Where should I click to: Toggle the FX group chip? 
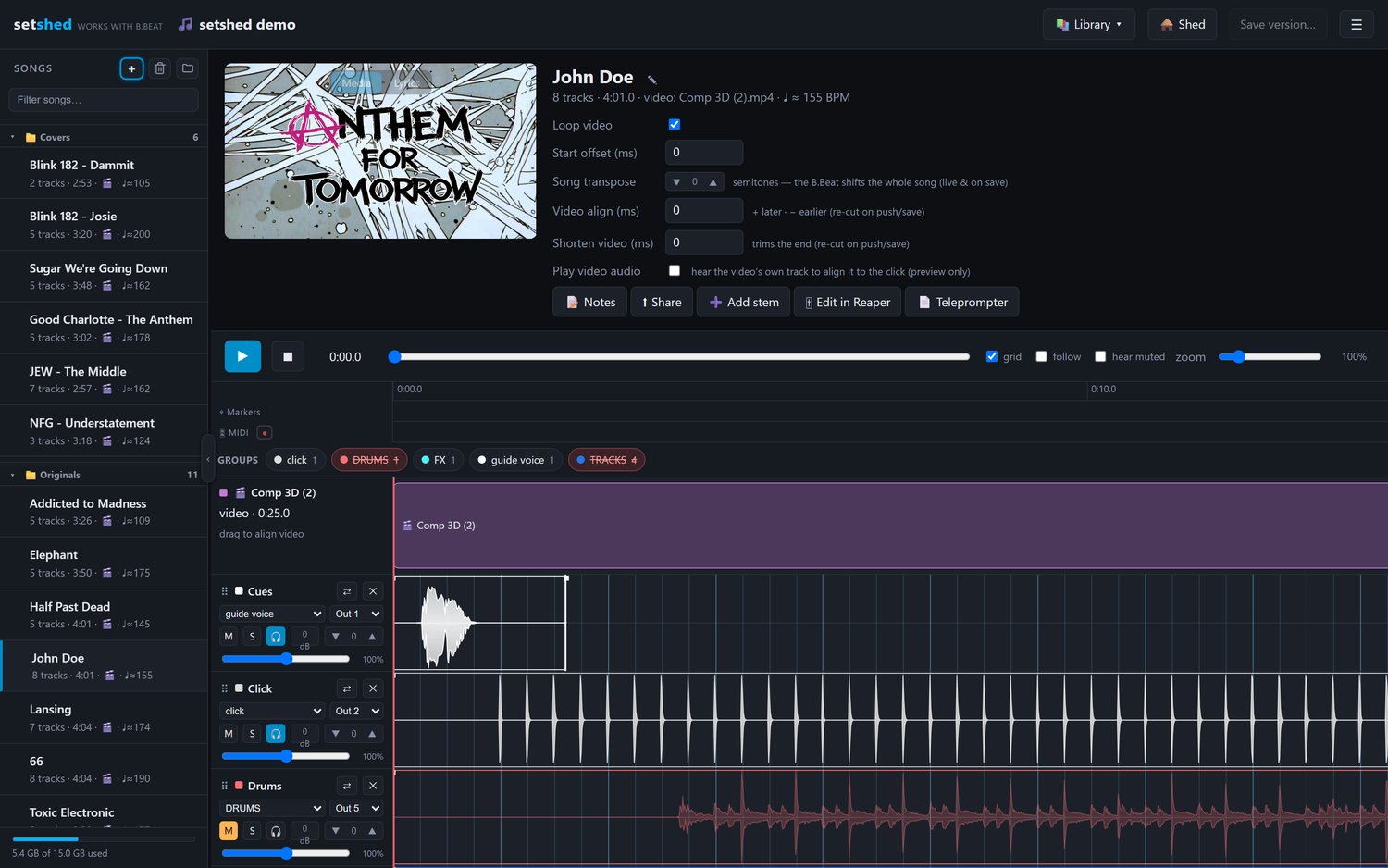point(439,460)
